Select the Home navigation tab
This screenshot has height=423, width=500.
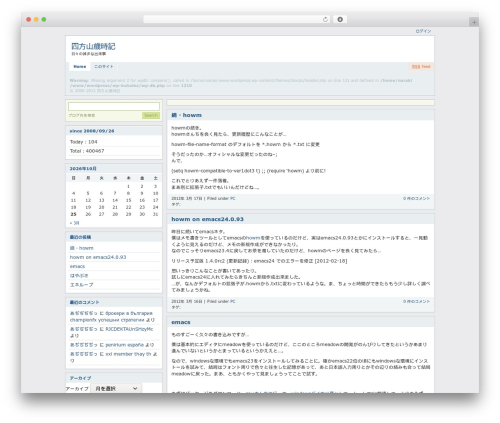click(x=80, y=67)
